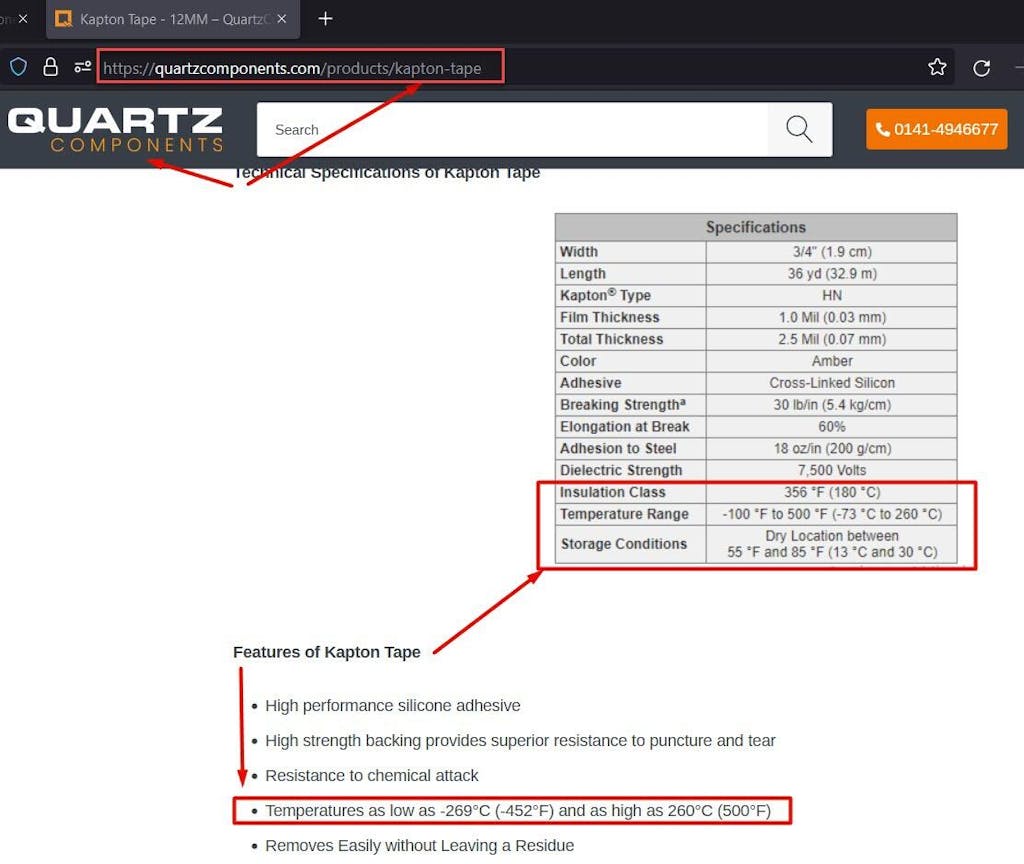This screenshot has height=864, width=1024.
Task: Click the Cross-Linked Silicon adhesive value
Action: click(x=831, y=383)
